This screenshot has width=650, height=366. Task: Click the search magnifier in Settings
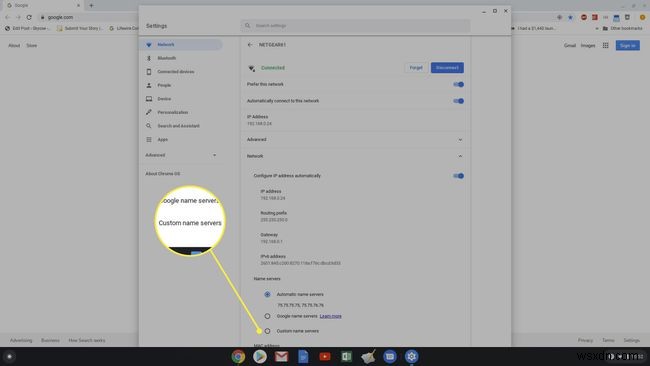[247, 26]
